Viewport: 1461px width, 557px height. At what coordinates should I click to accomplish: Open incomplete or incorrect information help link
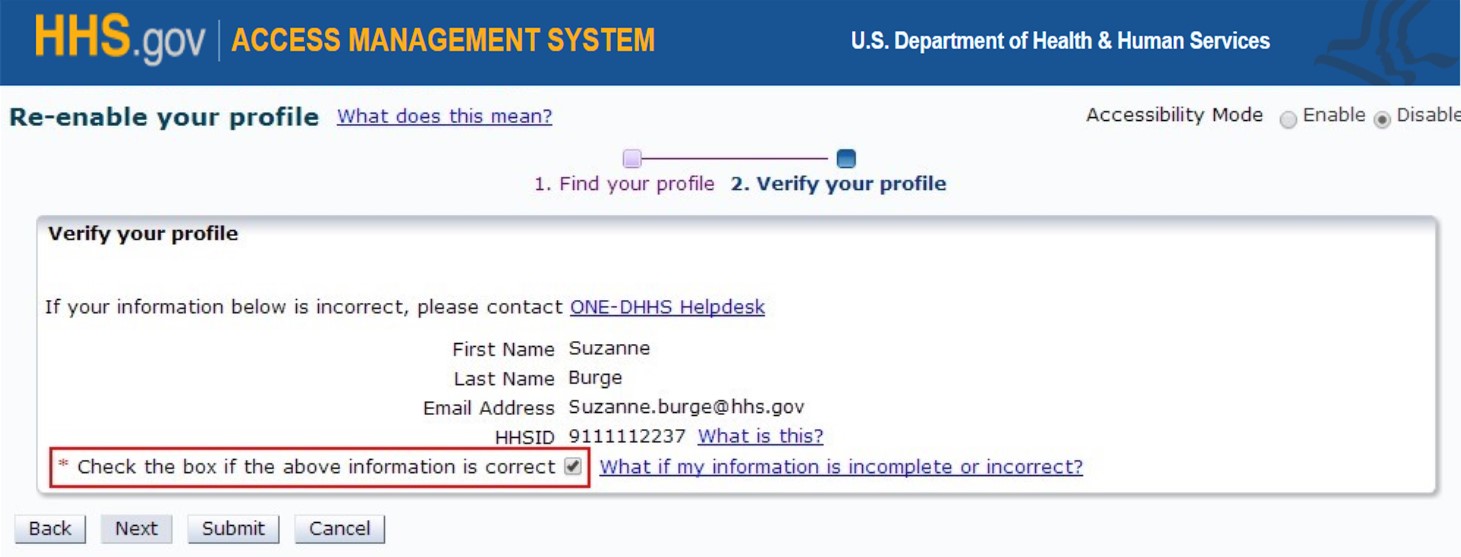pos(841,467)
